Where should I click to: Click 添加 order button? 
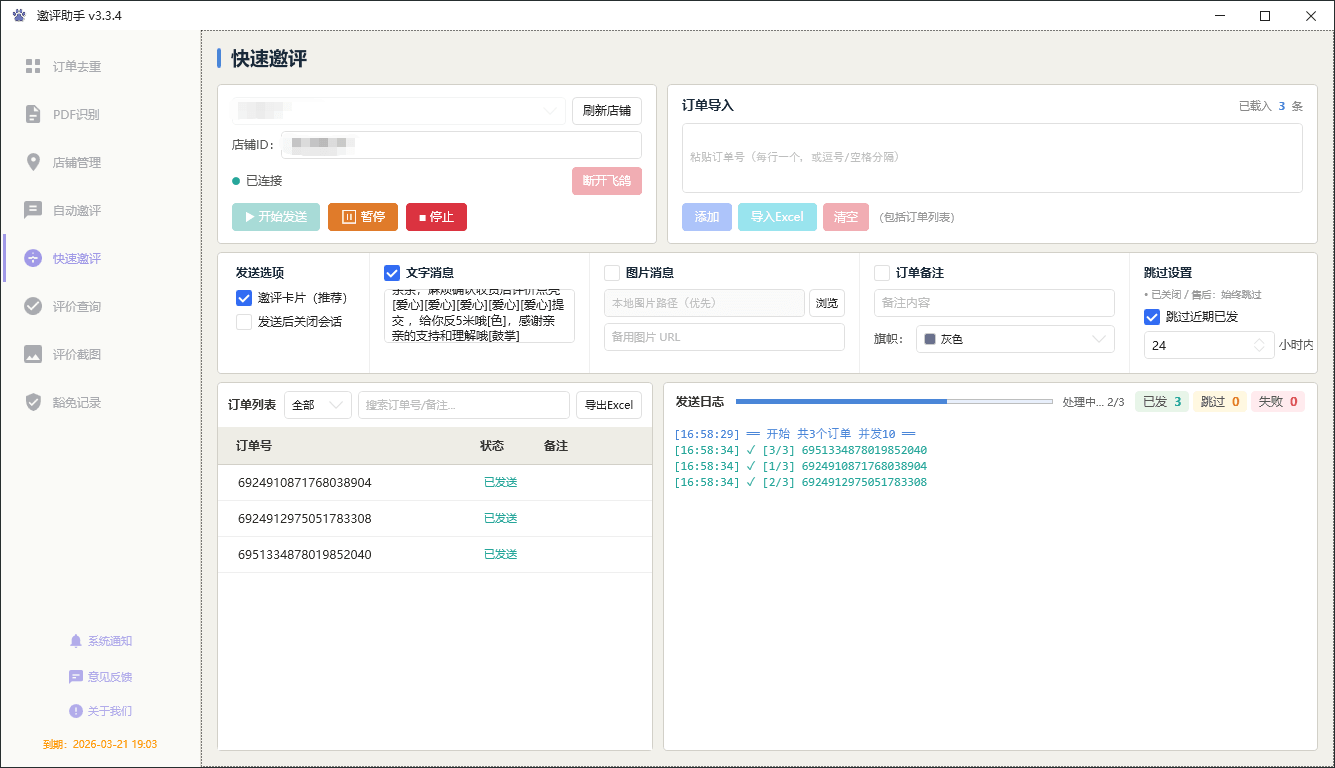coord(706,217)
